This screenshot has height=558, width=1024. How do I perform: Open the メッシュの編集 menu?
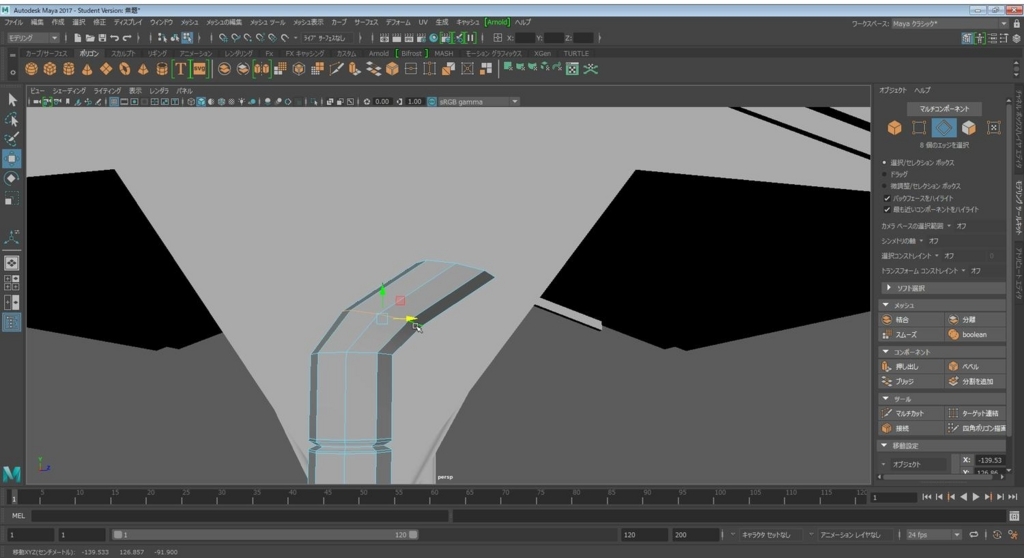pos(224,22)
